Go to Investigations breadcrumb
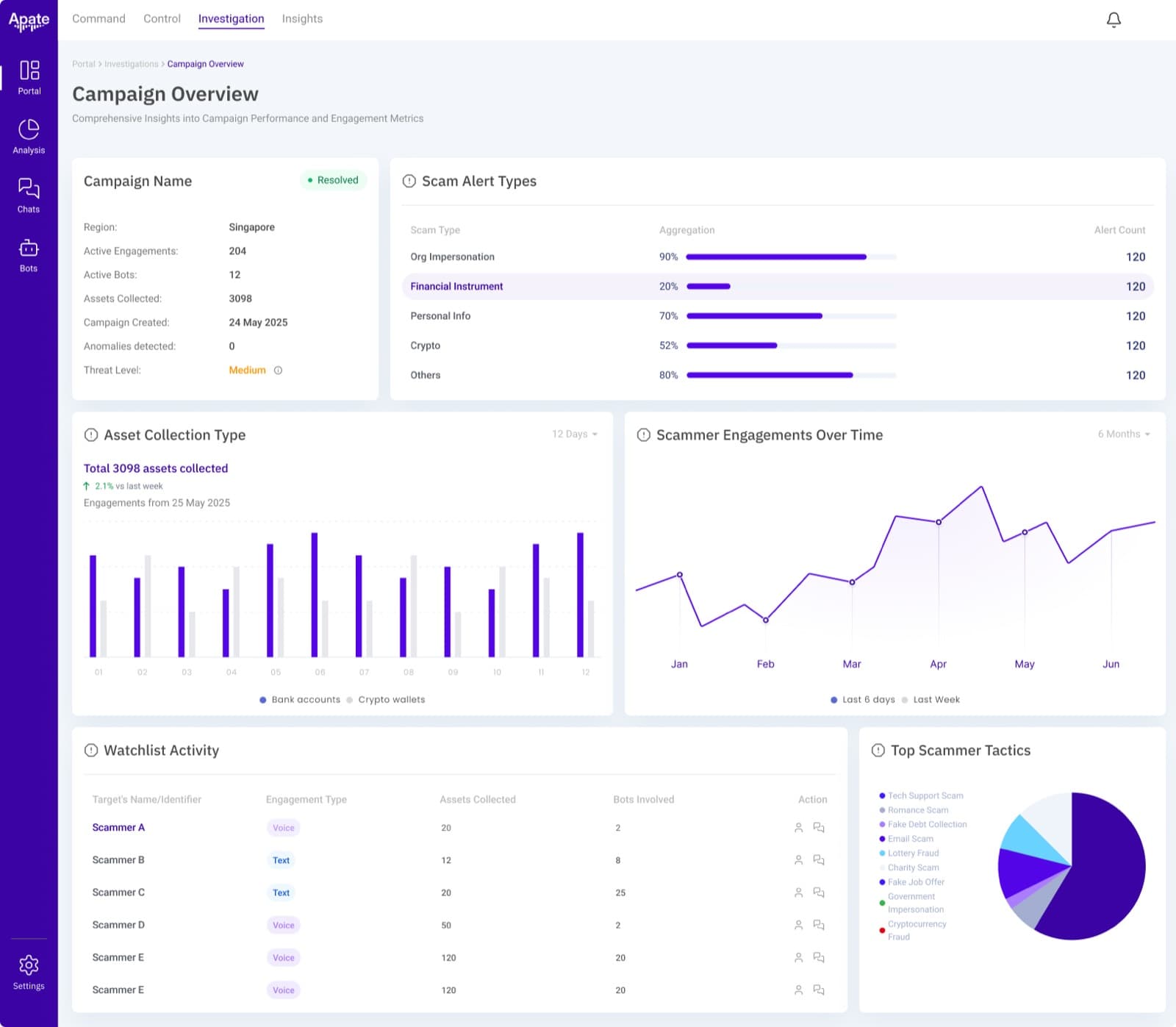This screenshot has width=1176, height=1027. click(x=132, y=64)
